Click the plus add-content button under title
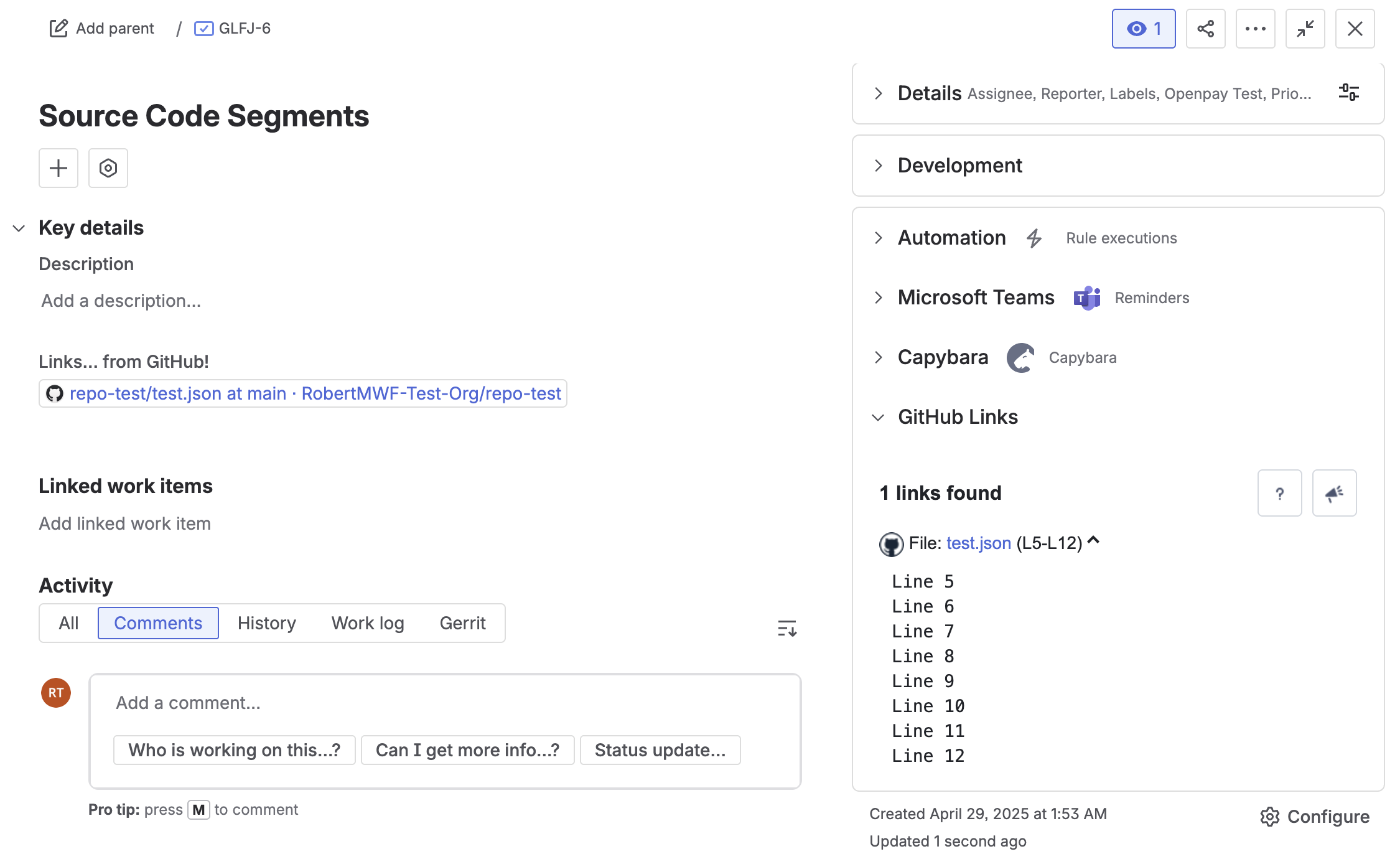Screen dimensions: 1400x854 point(58,168)
